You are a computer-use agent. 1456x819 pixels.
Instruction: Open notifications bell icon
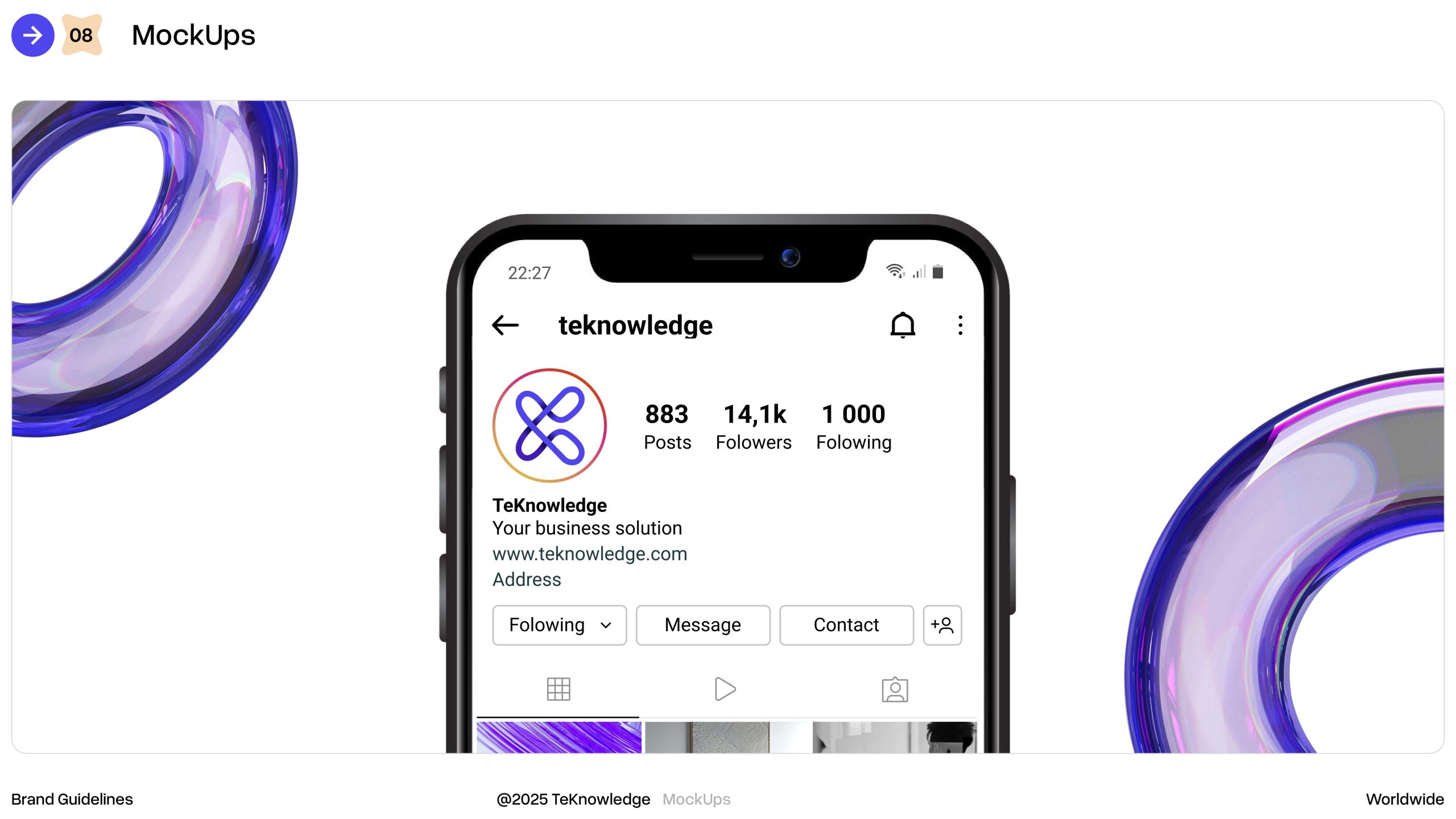click(903, 325)
